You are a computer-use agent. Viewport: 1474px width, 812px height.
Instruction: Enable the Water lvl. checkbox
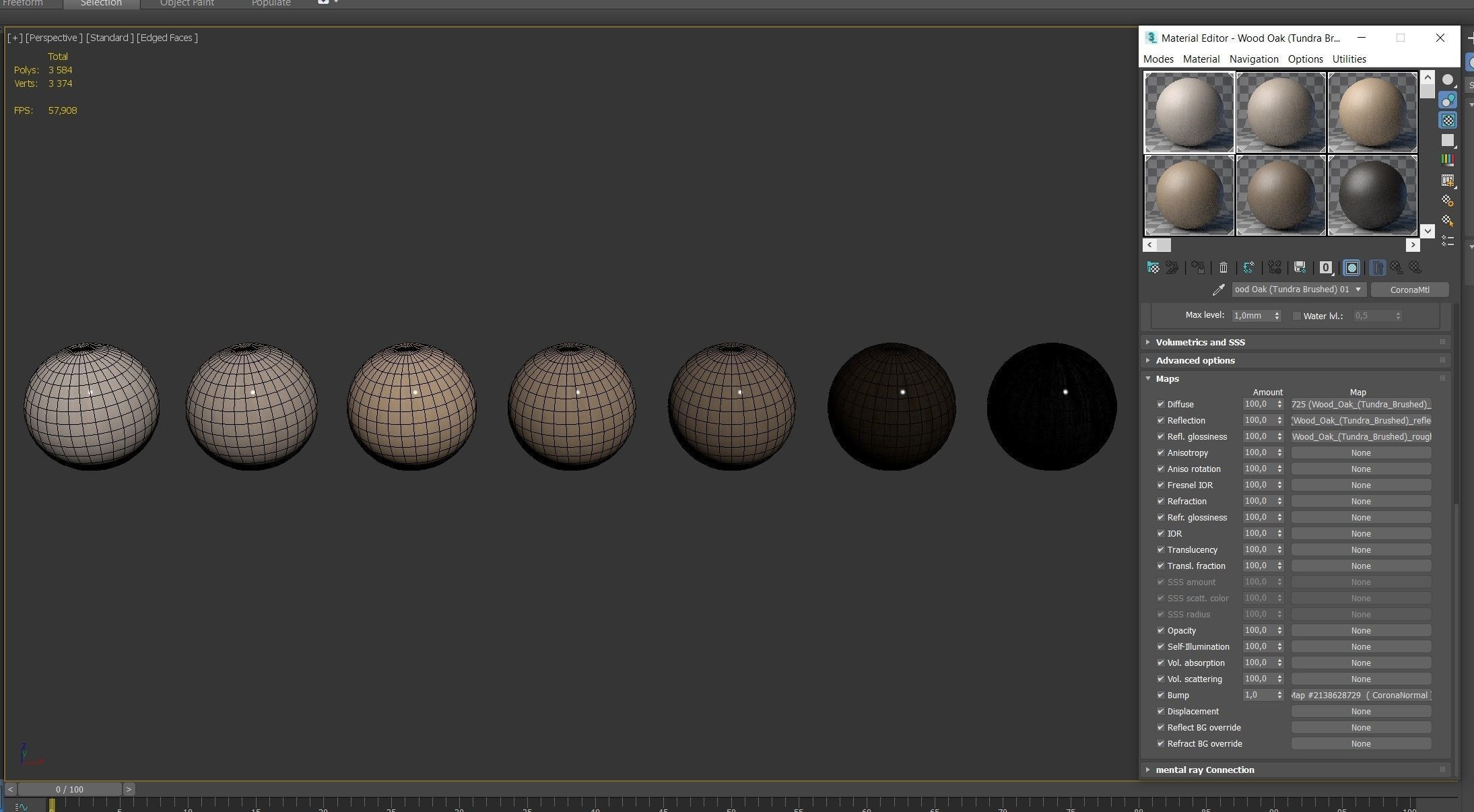(1296, 316)
